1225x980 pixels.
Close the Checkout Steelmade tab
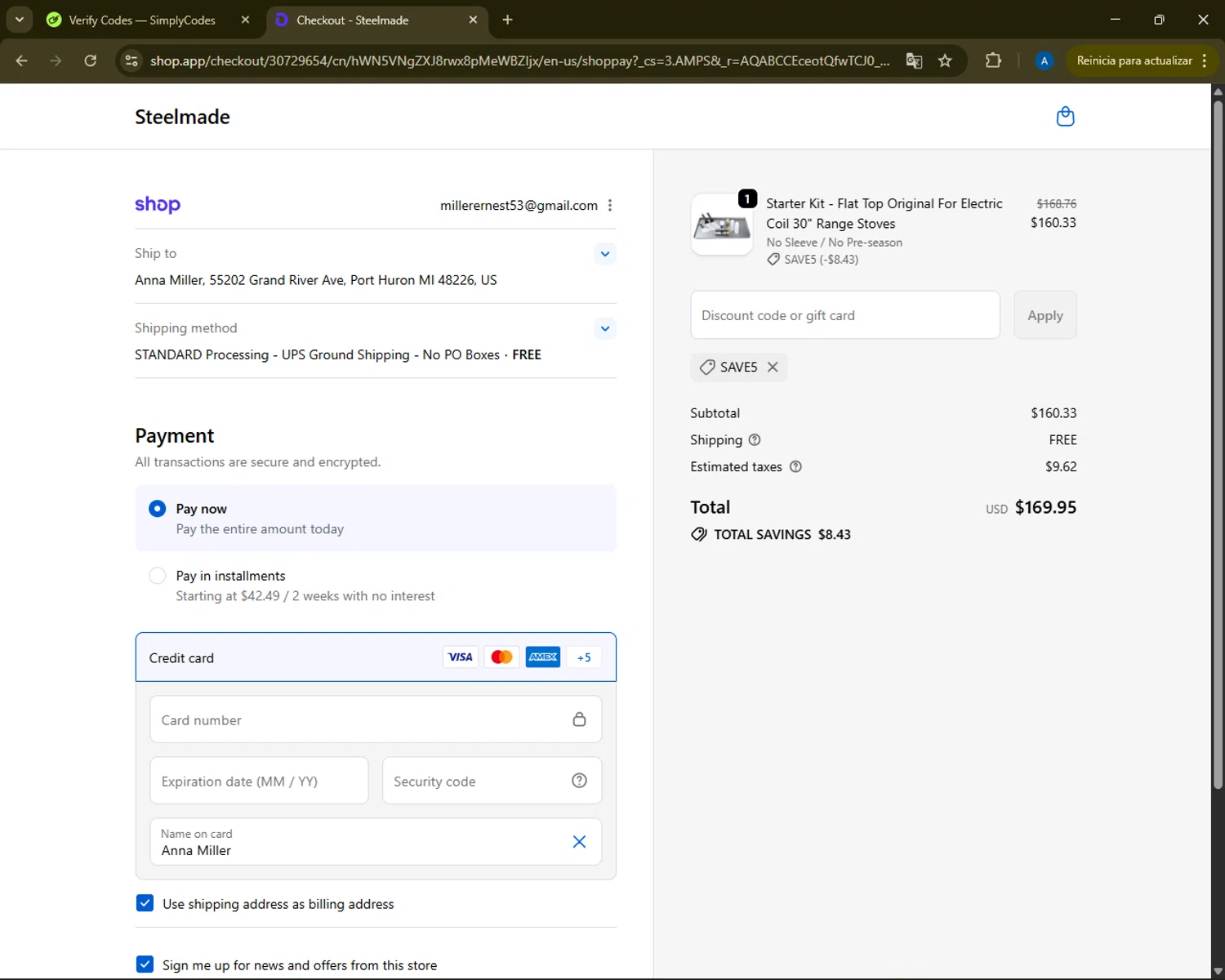473,20
